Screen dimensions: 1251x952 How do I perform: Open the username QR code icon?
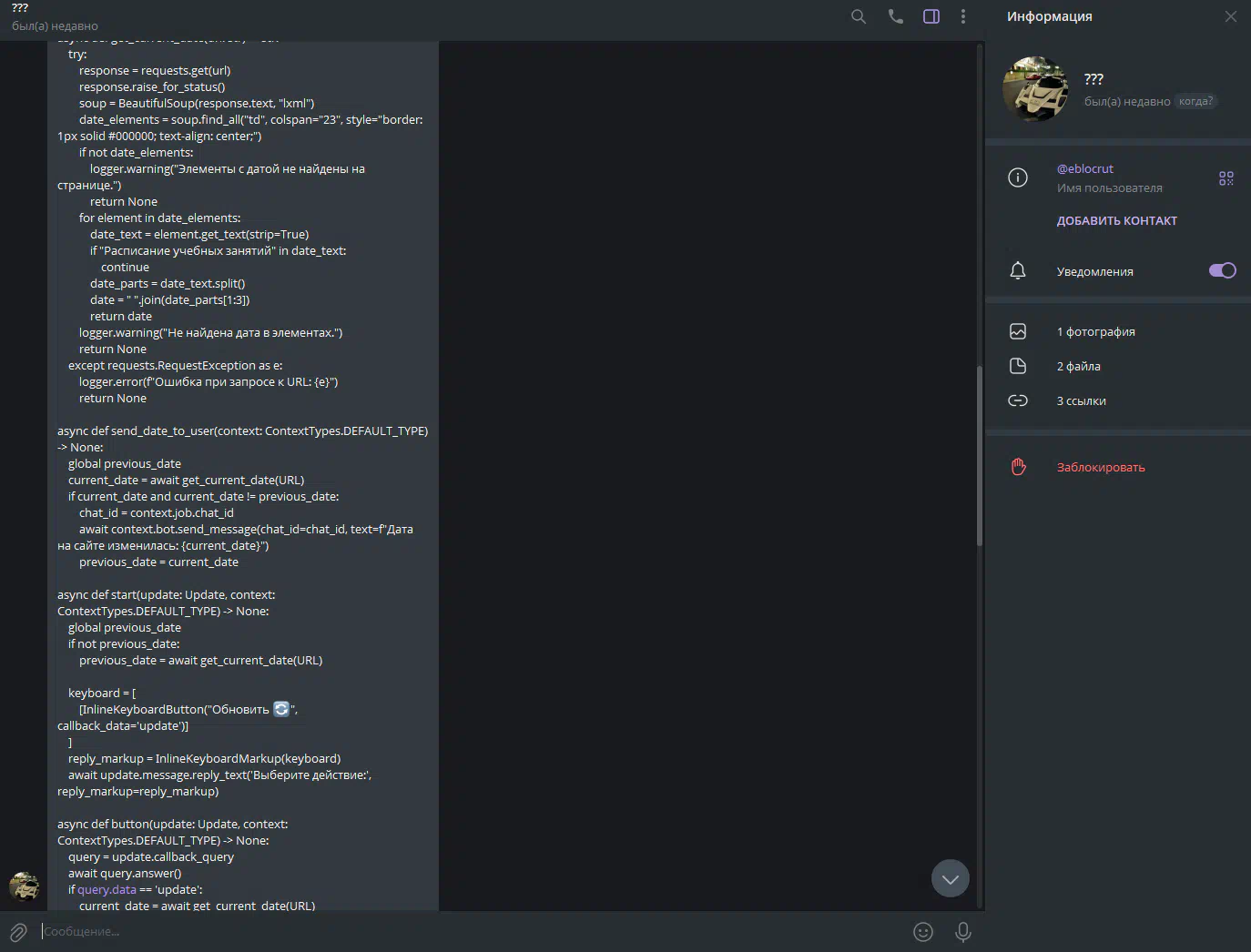click(1226, 178)
